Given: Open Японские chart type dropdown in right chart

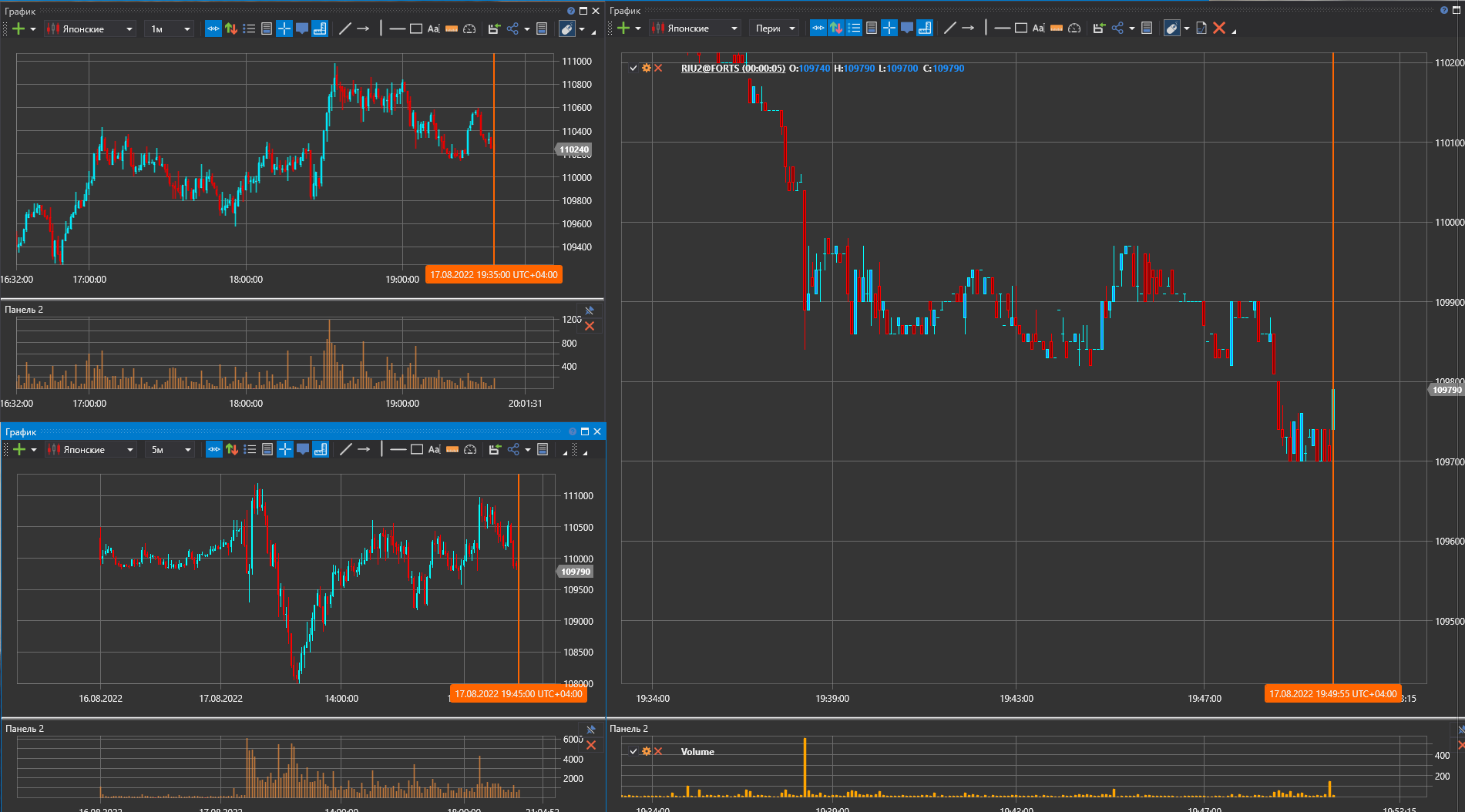Looking at the screenshot, I should click(695, 28).
